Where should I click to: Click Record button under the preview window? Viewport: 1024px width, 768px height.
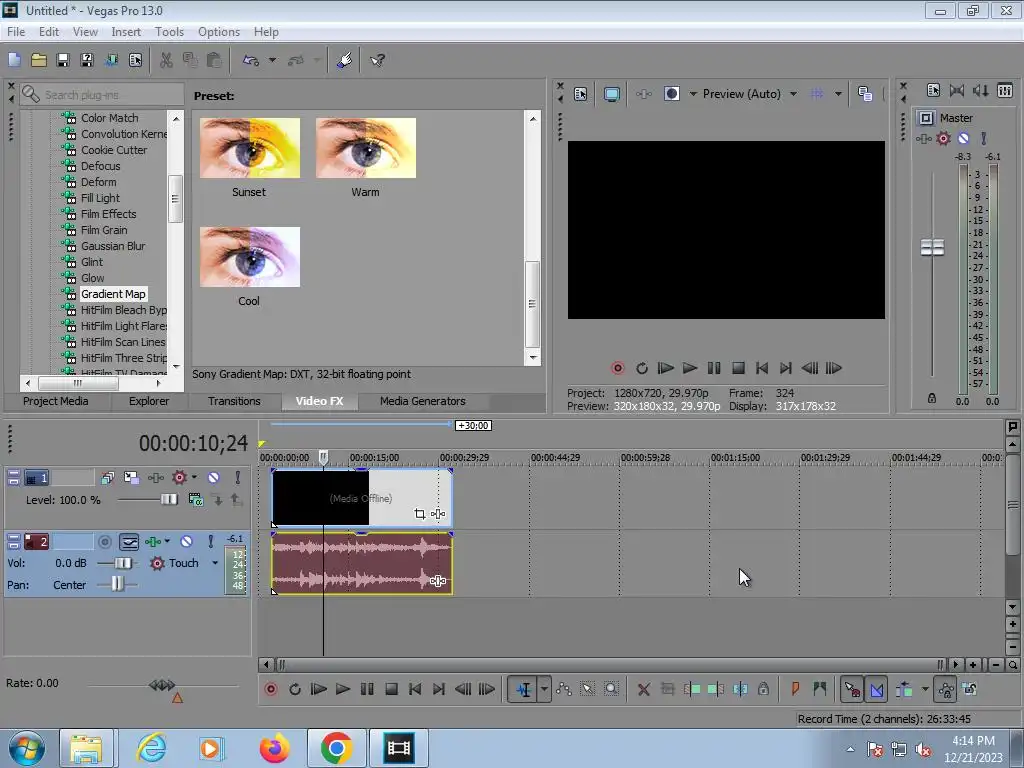click(617, 368)
